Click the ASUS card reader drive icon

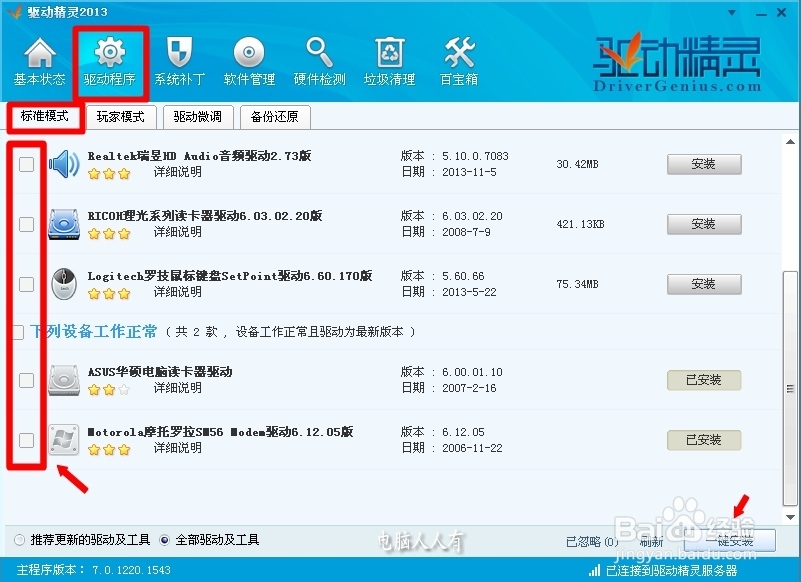coord(64,380)
